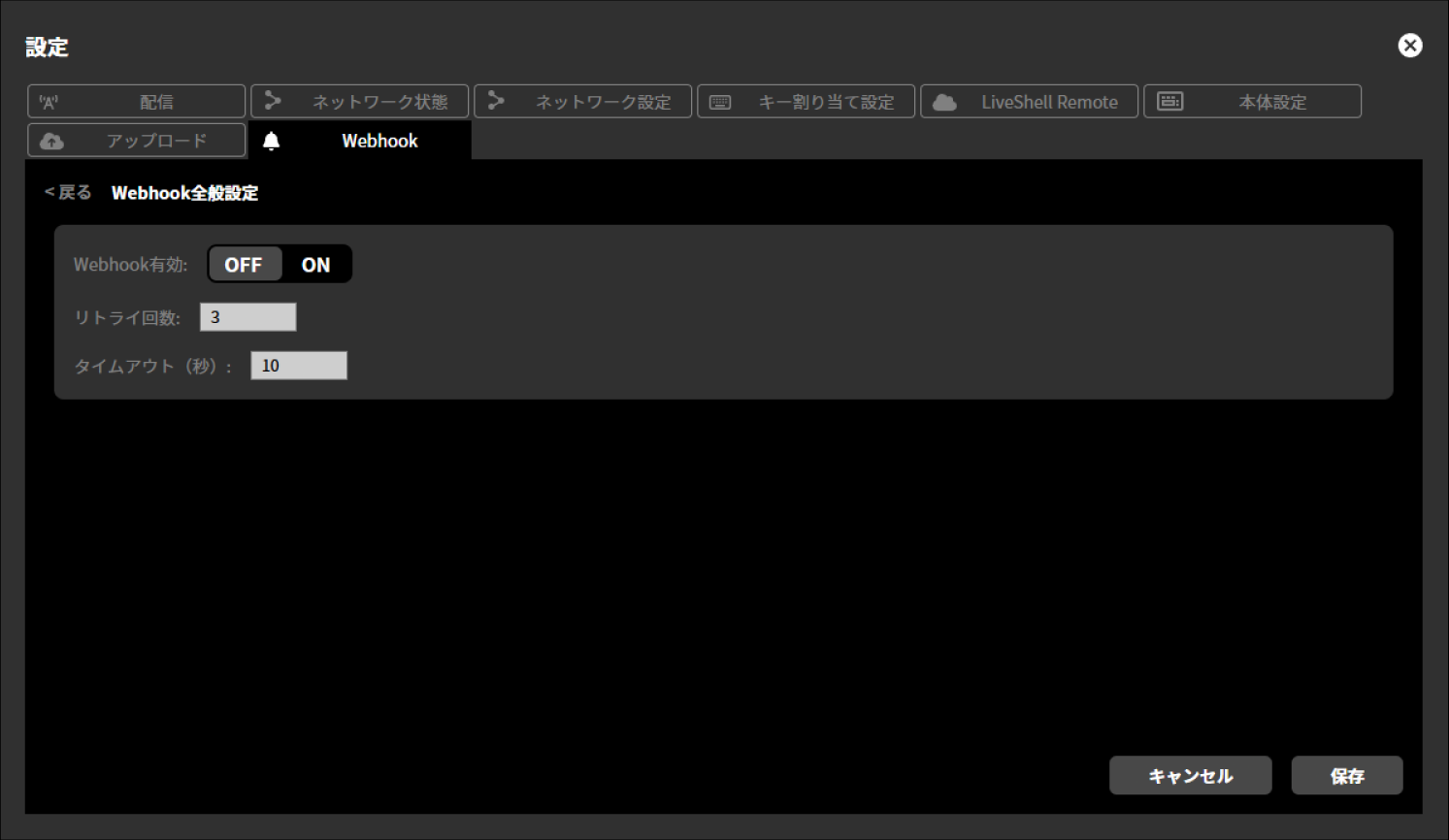Click the cloud icon on LiveShell Remote tab
This screenshot has height=840, width=1449.
pos(942,101)
